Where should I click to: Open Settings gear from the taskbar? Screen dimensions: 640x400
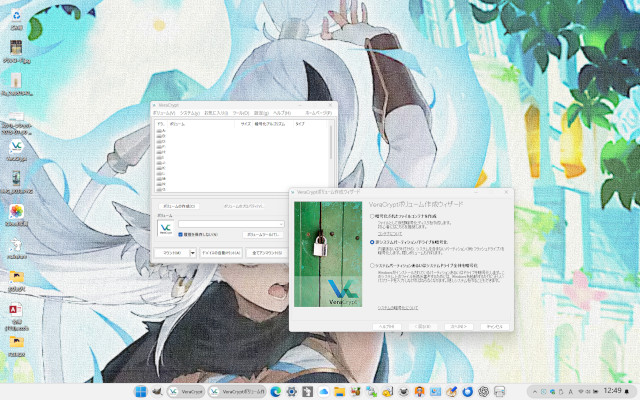pyautogui.click(x=291, y=392)
